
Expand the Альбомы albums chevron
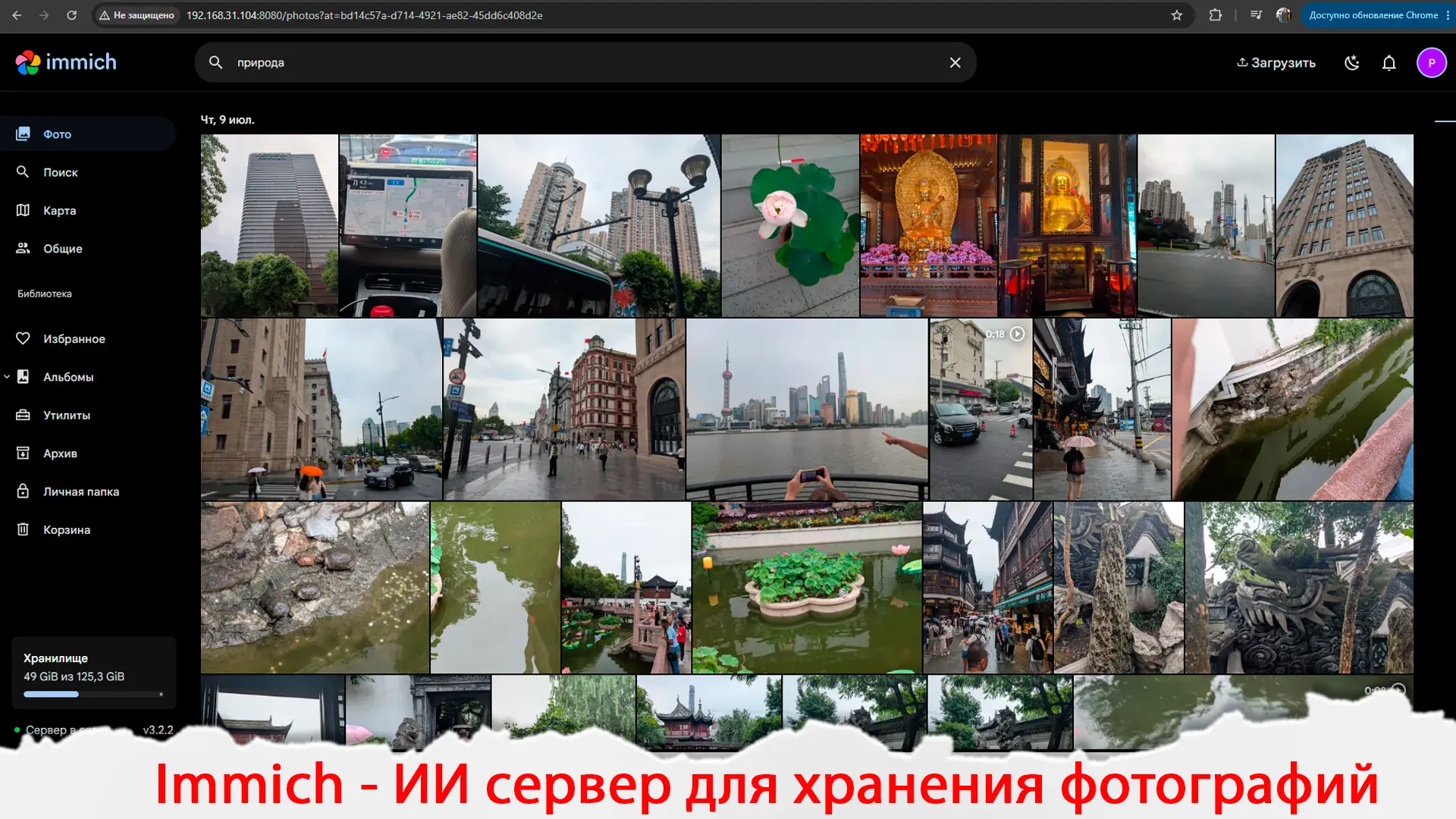pos(7,376)
